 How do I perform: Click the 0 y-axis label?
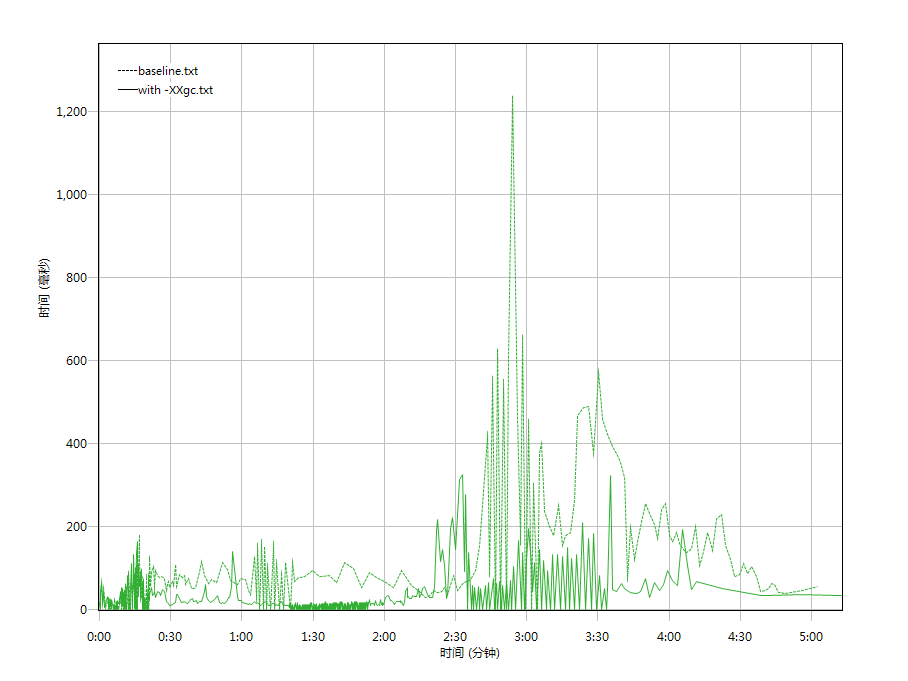point(83,610)
